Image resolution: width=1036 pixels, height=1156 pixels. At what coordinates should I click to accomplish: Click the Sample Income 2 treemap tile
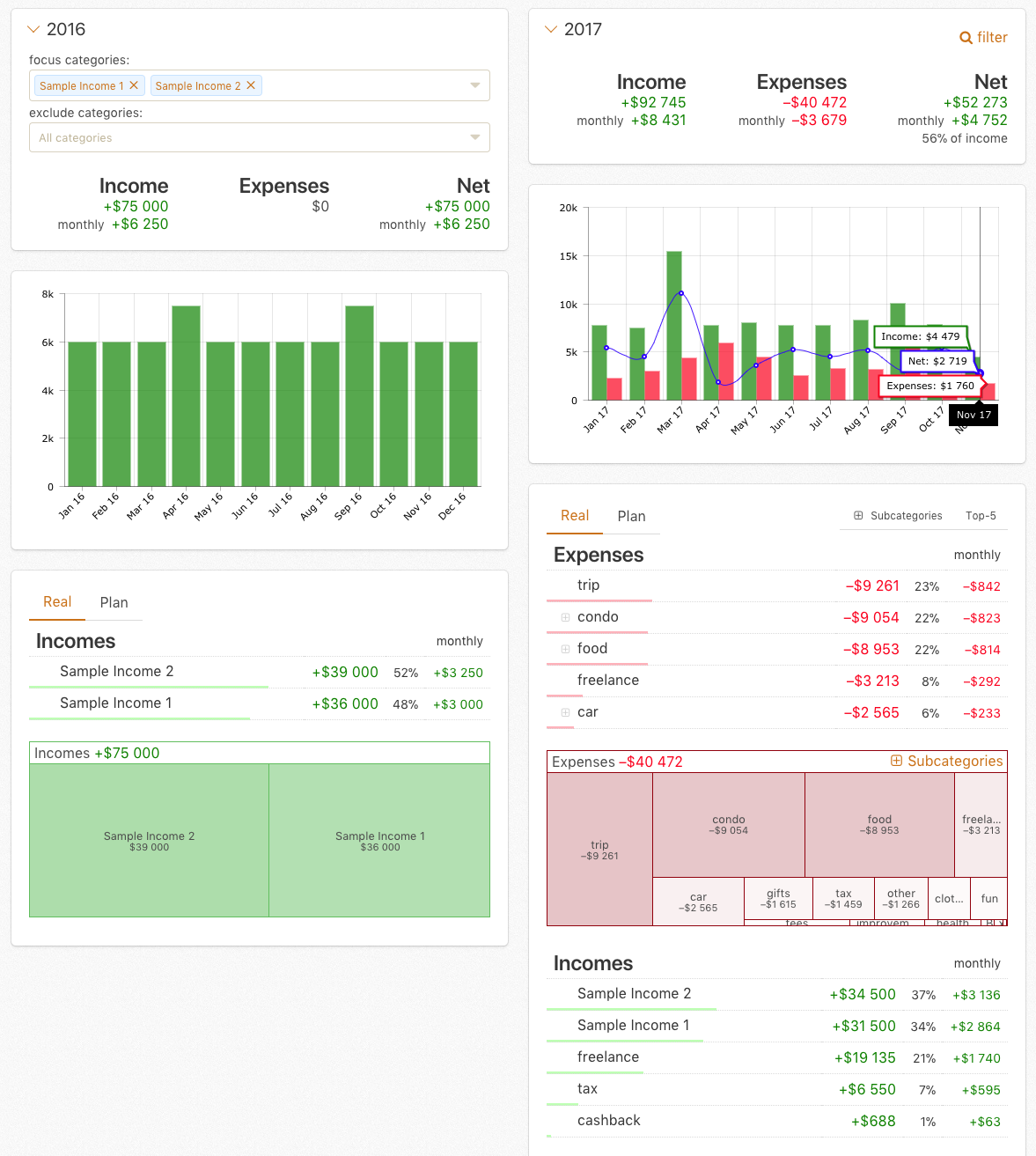pos(149,841)
